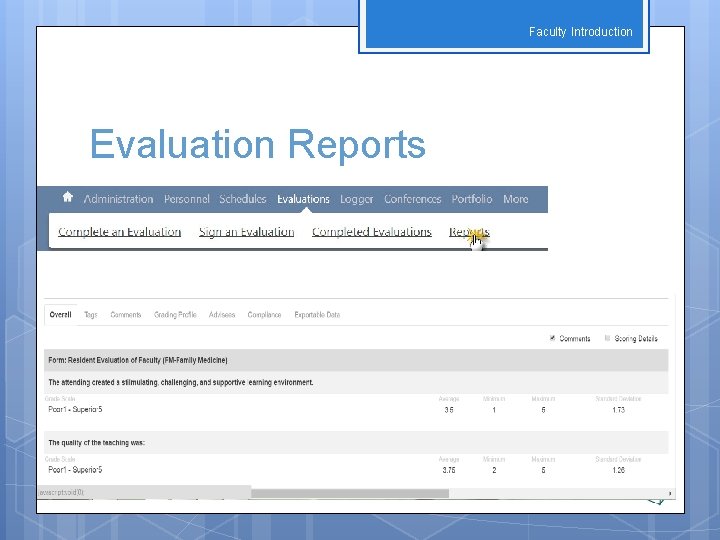Open the Reports link
The width and height of the screenshot is (720, 540).
469,232
